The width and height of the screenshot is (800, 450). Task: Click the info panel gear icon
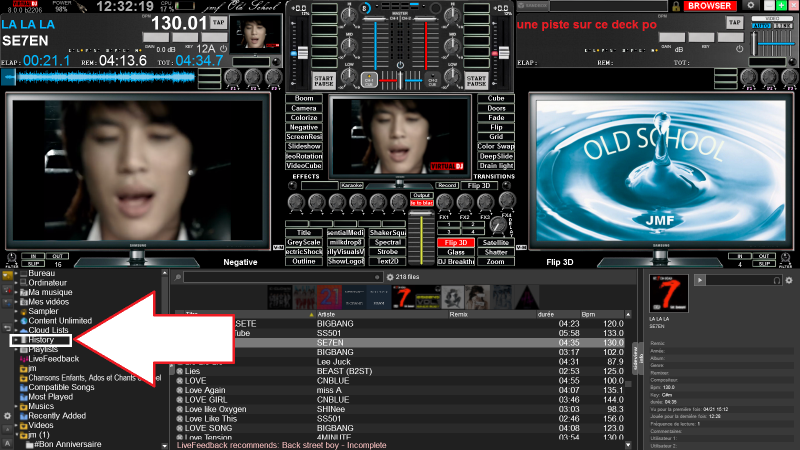point(789,280)
